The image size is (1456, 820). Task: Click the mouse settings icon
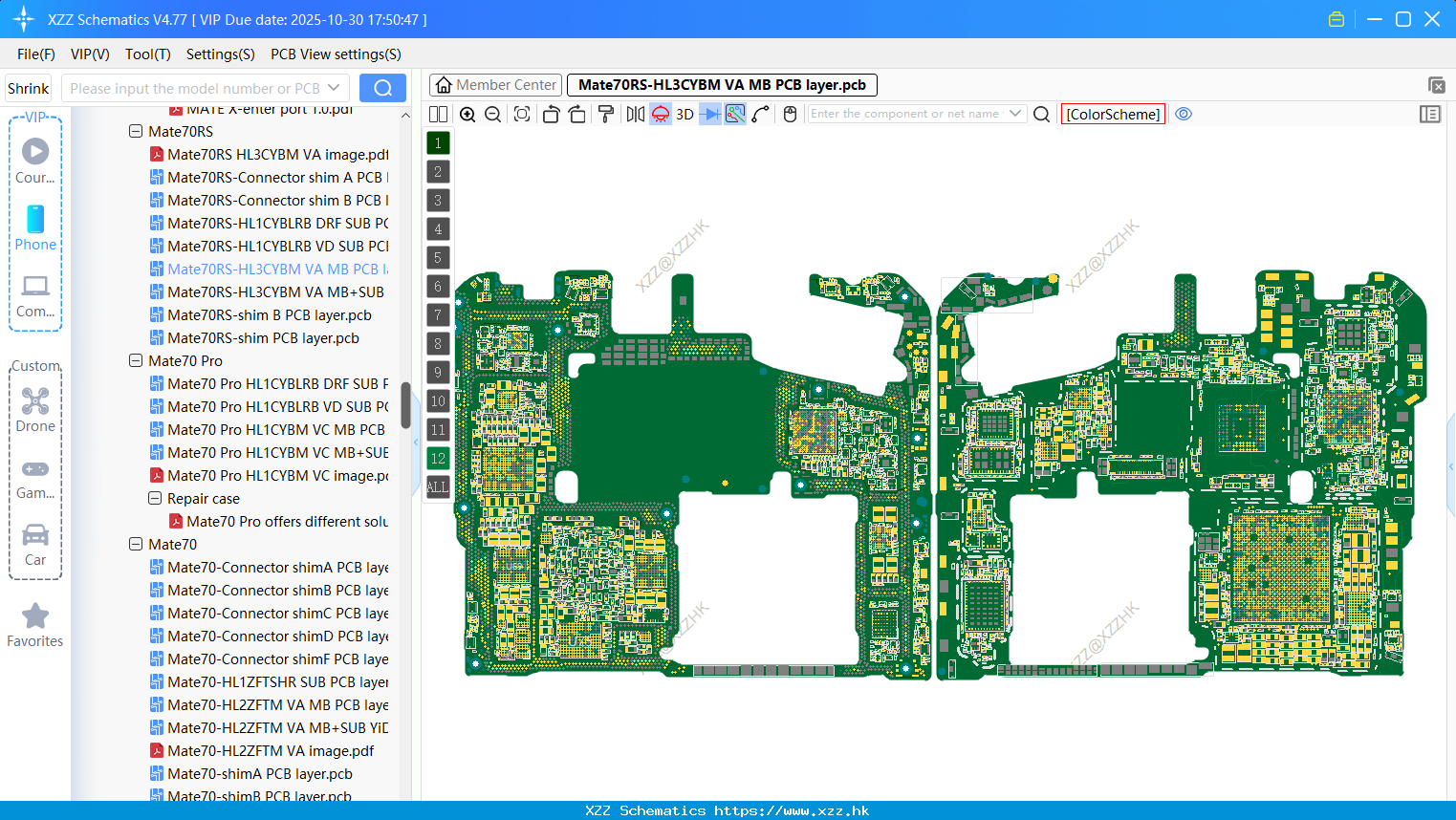click(790, 114)
